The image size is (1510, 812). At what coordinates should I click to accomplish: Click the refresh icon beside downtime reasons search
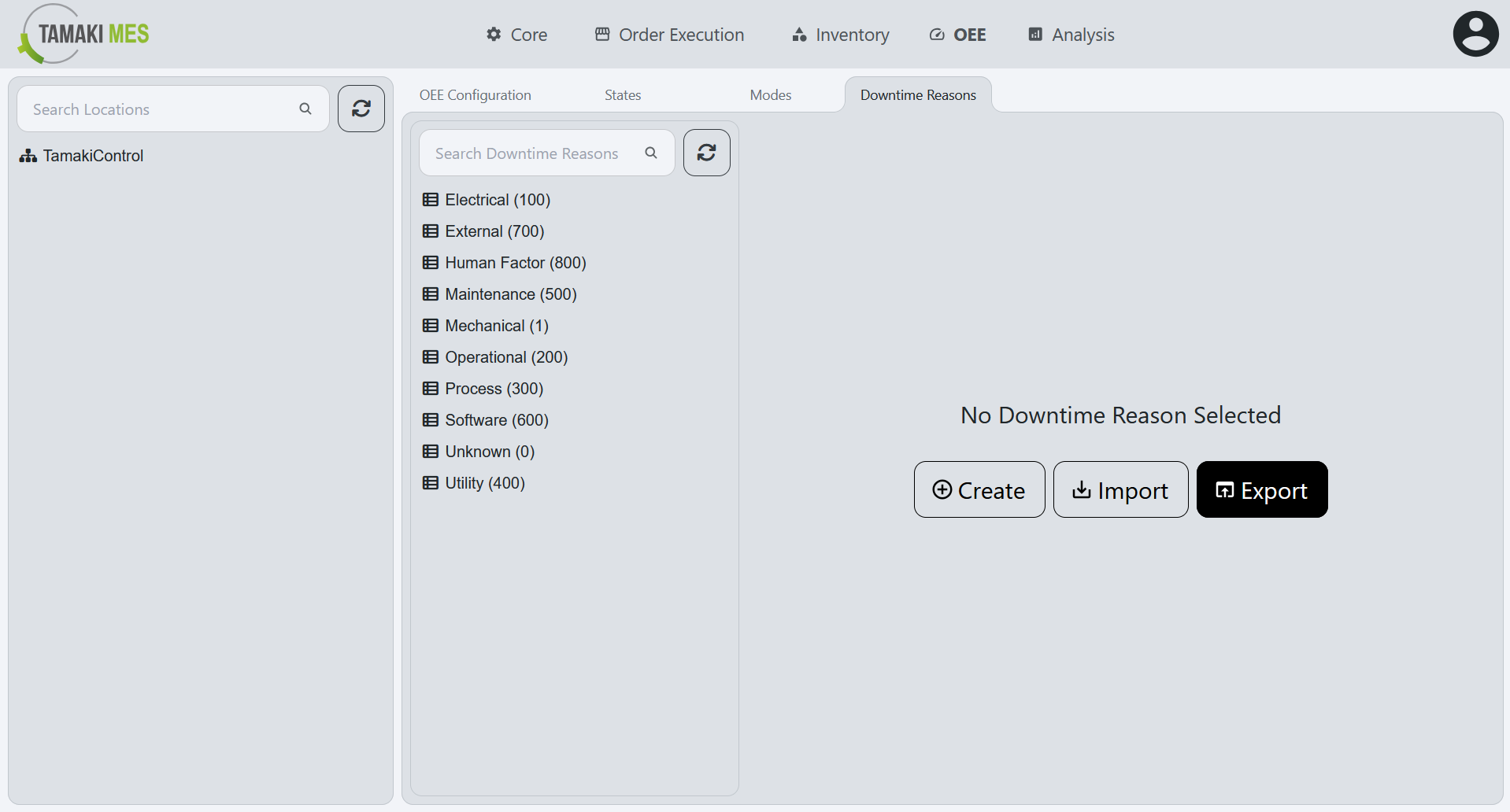(x=705, y=152)
